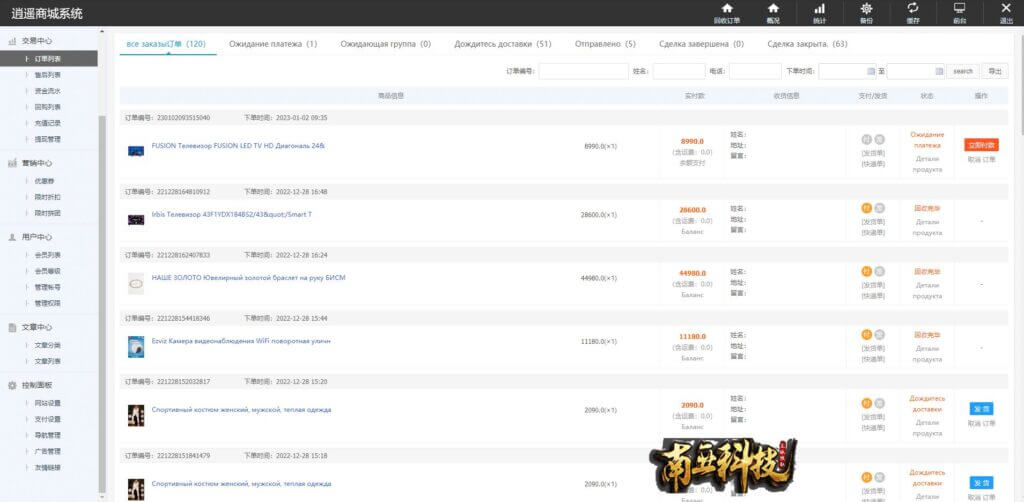Image resolution: width=1024 pixels, height=502 pixels.
Task: Click orange 付 icon on Irbis Телевизор order
Action: tap(867, 208)
